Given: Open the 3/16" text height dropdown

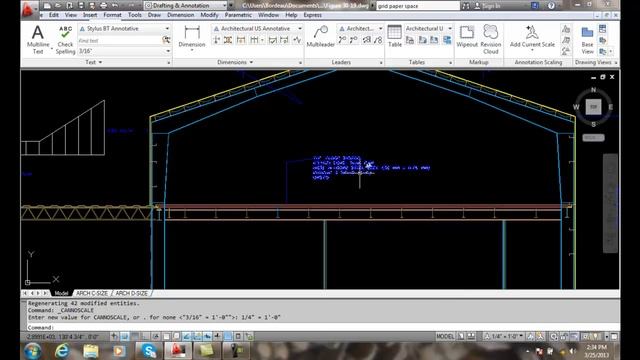Looking at the screenshot, I should click(124, 51).
